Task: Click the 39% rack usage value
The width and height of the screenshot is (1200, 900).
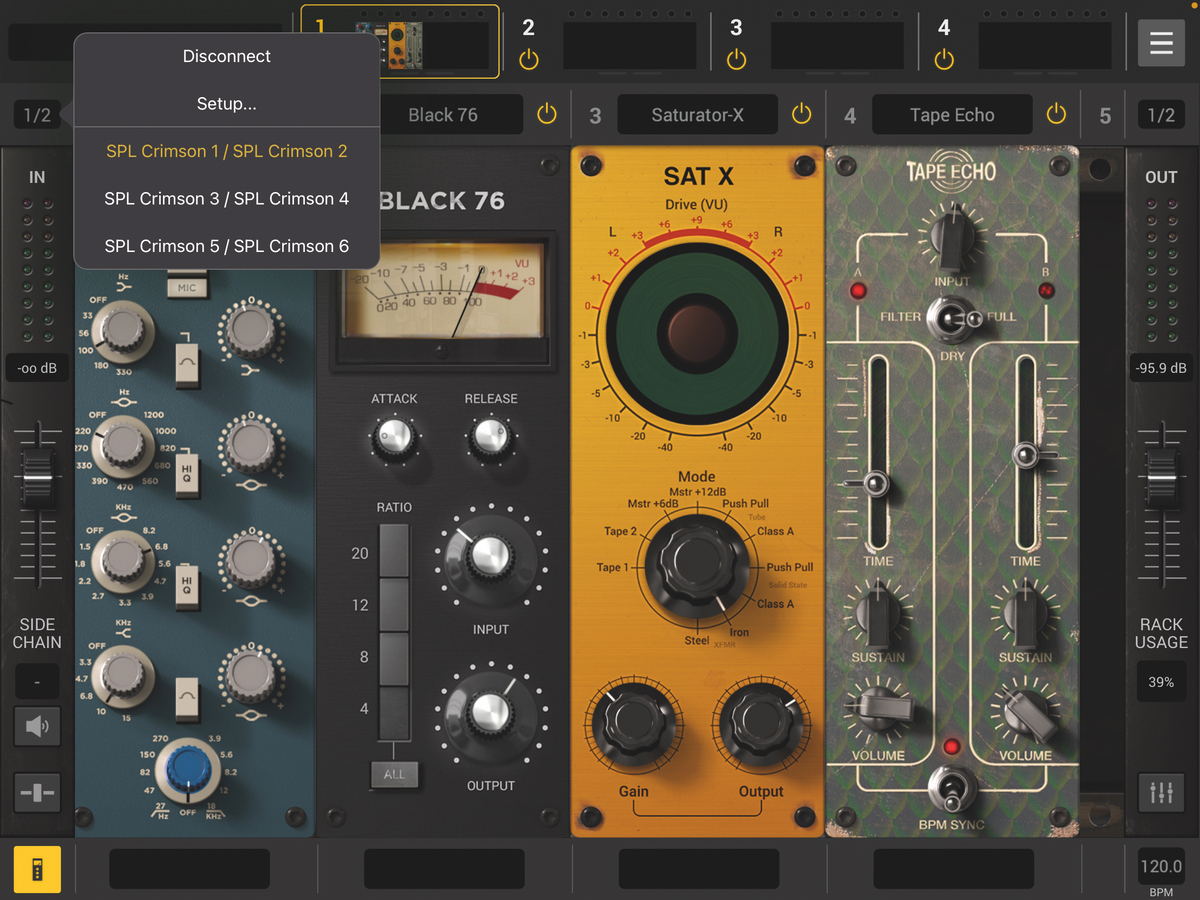Action: pyautogui.click(x=1161, y=682)
